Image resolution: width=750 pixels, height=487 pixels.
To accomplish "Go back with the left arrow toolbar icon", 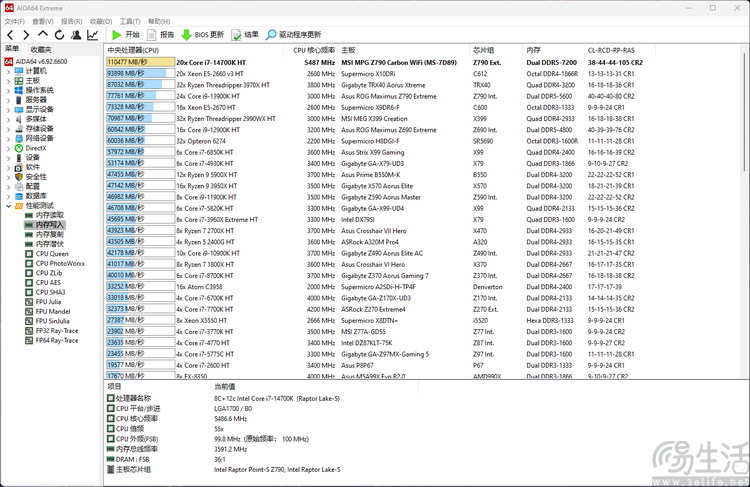I will (10, 34).
